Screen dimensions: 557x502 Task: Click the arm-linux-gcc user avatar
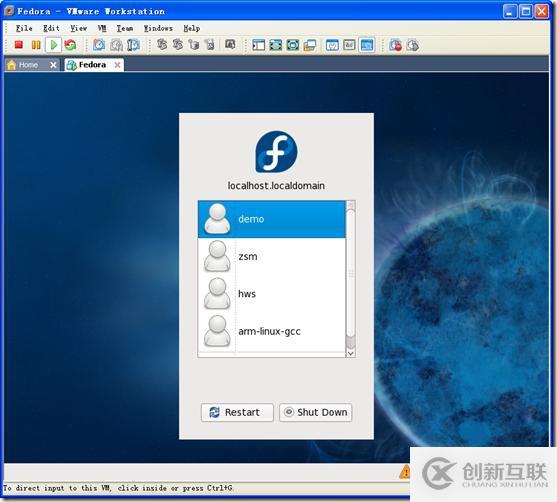[217, 331]
